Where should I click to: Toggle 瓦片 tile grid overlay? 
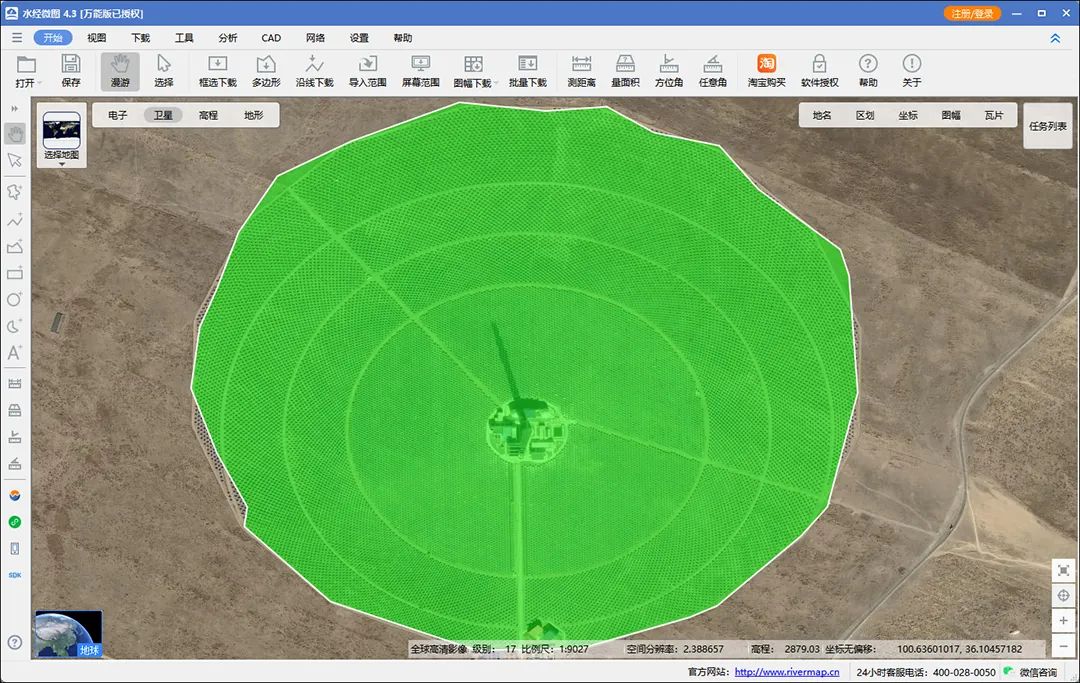[994, 115]
